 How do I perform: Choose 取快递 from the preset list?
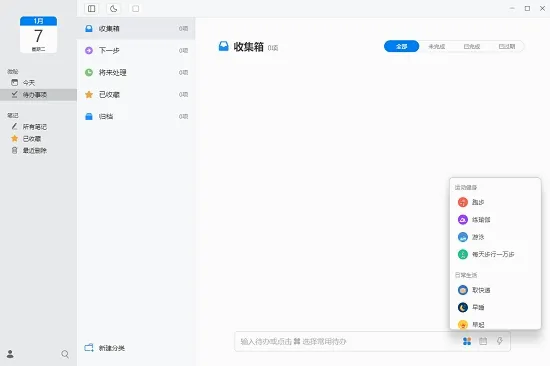495,290
